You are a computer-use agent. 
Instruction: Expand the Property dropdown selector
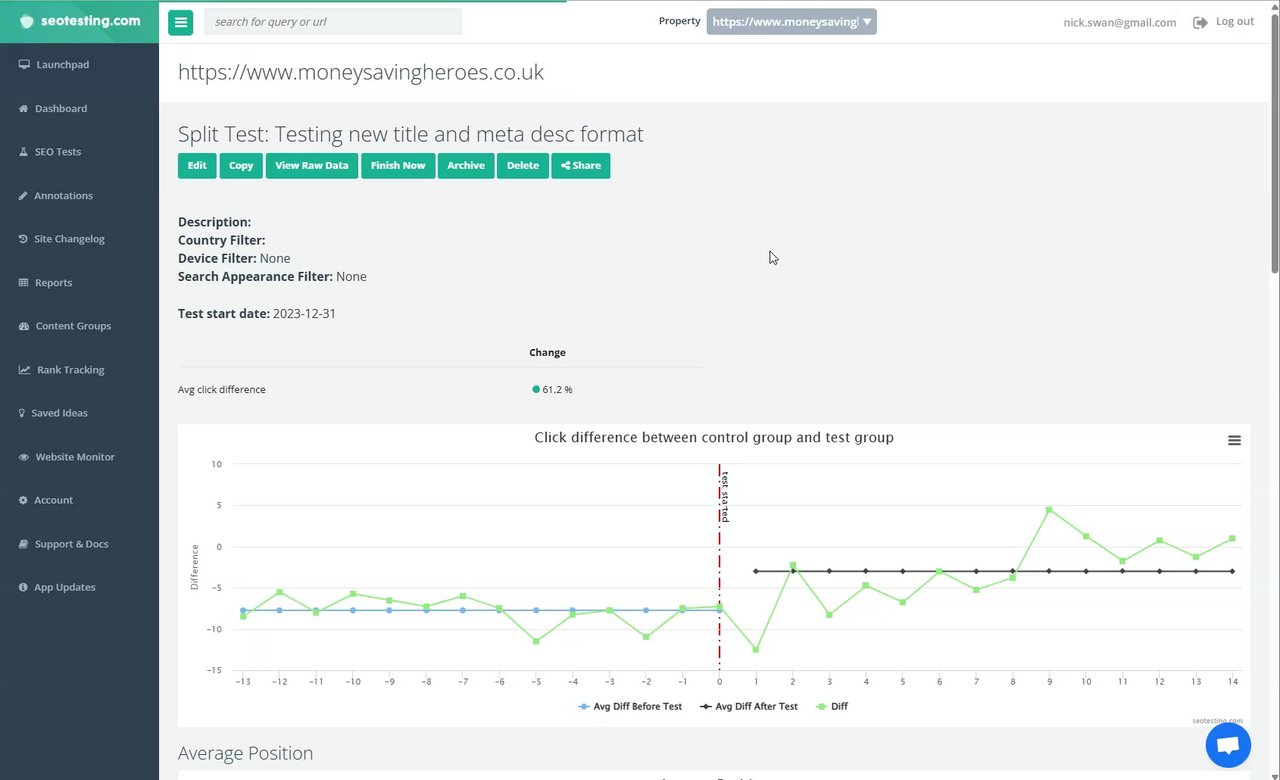pyautogui.click(x=791, y=22)
